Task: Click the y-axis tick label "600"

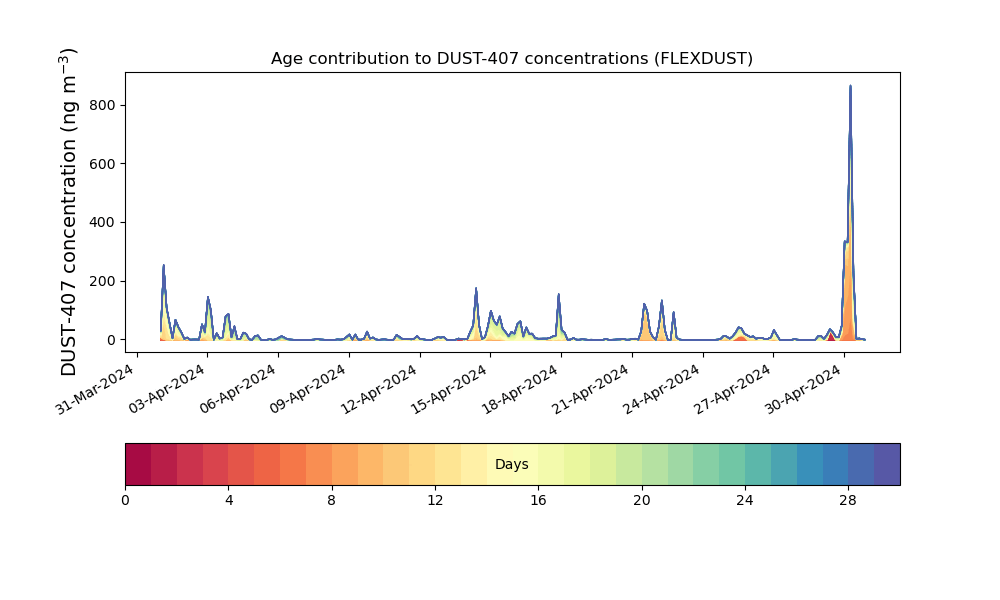Action: pos(102,164)
